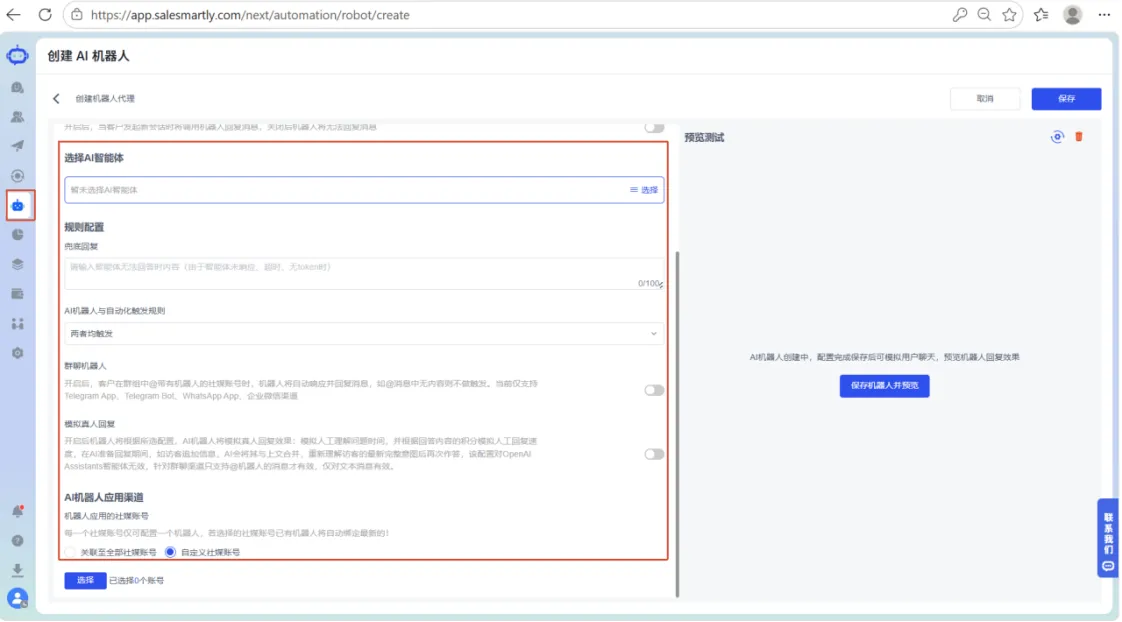Open the target-circle sidebar icon
1122x622 pixels.
(x=17, y=176)
